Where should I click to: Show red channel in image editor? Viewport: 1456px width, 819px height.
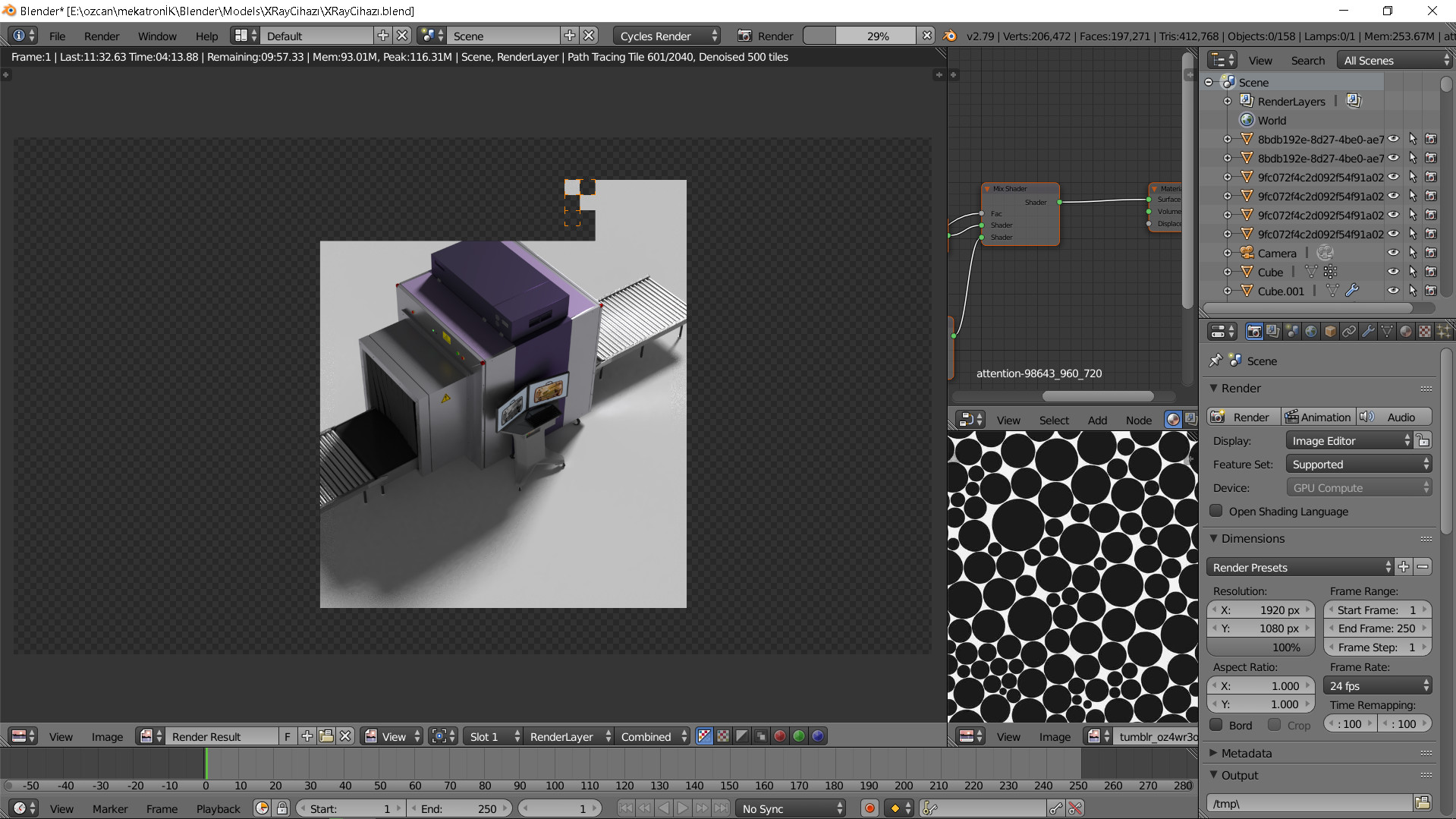coord(779,736)
